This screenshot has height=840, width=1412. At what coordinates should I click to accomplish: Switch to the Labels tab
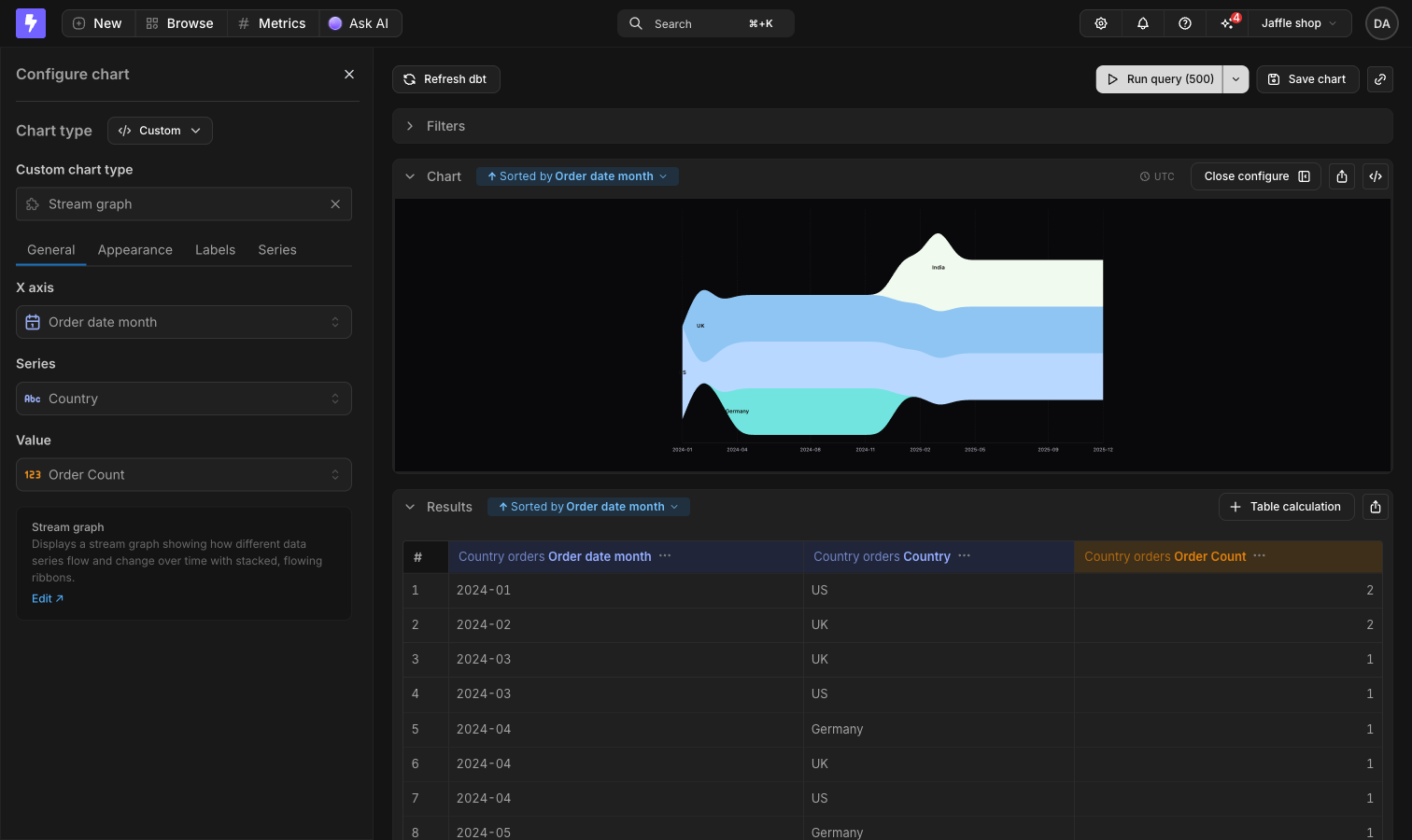[215, 250]
